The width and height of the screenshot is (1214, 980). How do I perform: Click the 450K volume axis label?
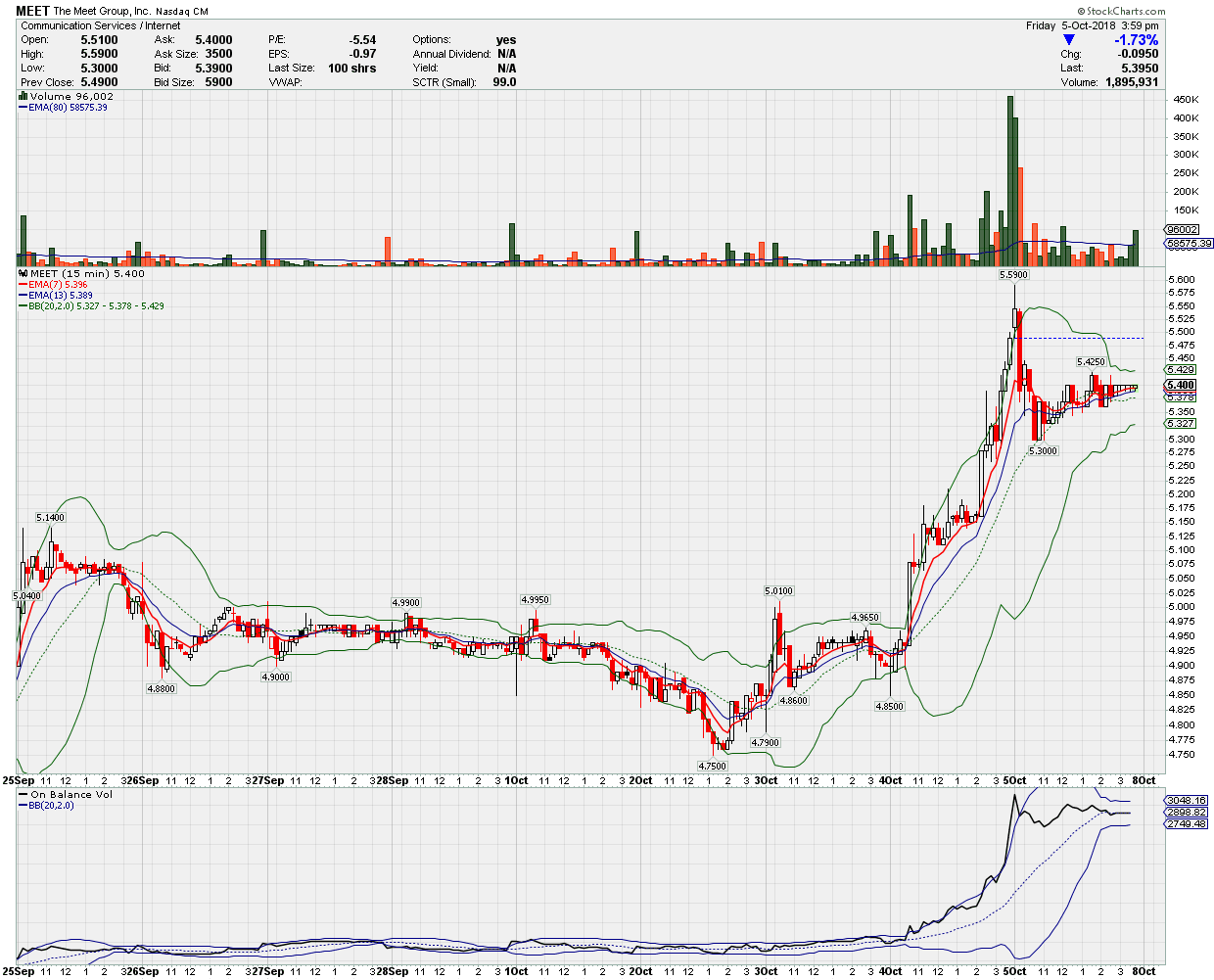point(1186,99)
